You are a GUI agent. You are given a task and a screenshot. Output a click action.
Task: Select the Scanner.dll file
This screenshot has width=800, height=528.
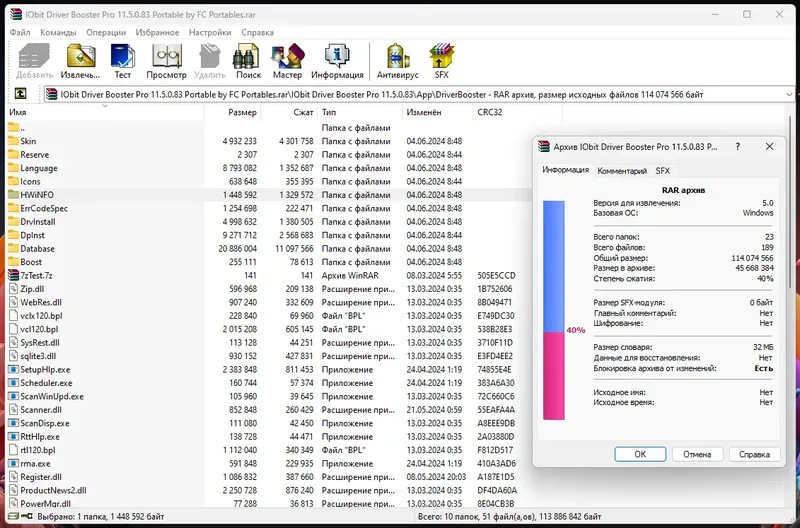(41, 410)
